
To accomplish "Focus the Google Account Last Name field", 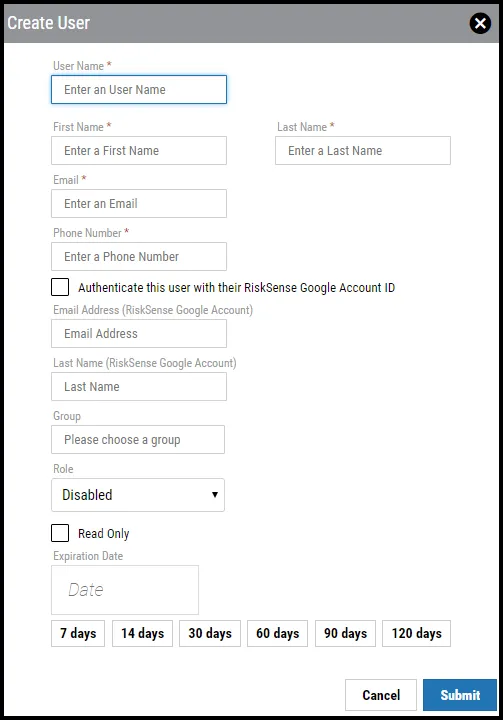I will (139, 387).
